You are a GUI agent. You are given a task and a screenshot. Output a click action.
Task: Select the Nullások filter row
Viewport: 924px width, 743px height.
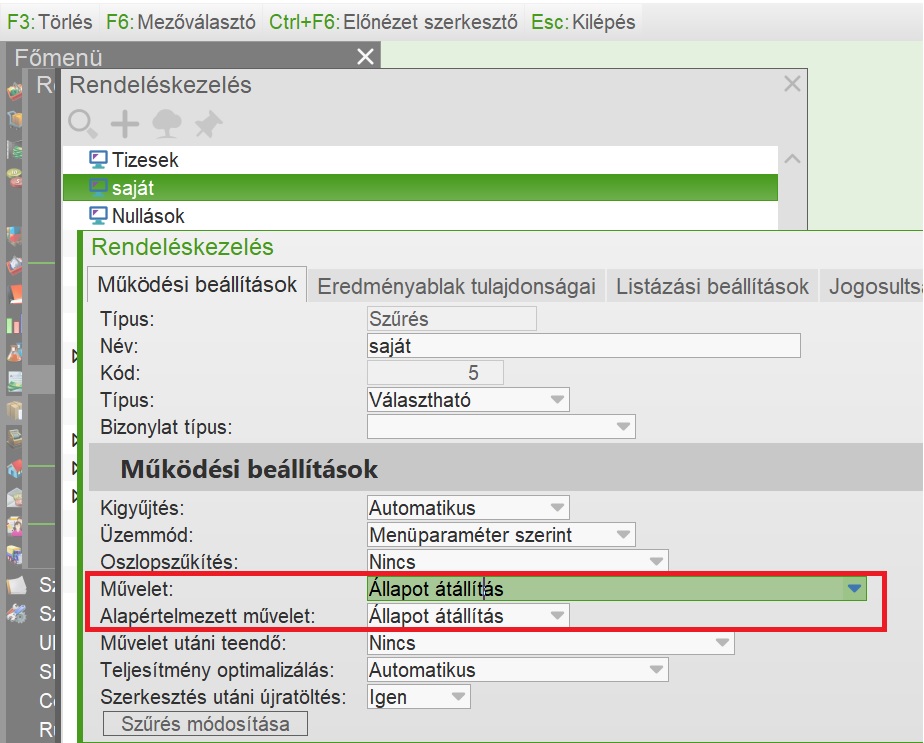pos(420,216)
